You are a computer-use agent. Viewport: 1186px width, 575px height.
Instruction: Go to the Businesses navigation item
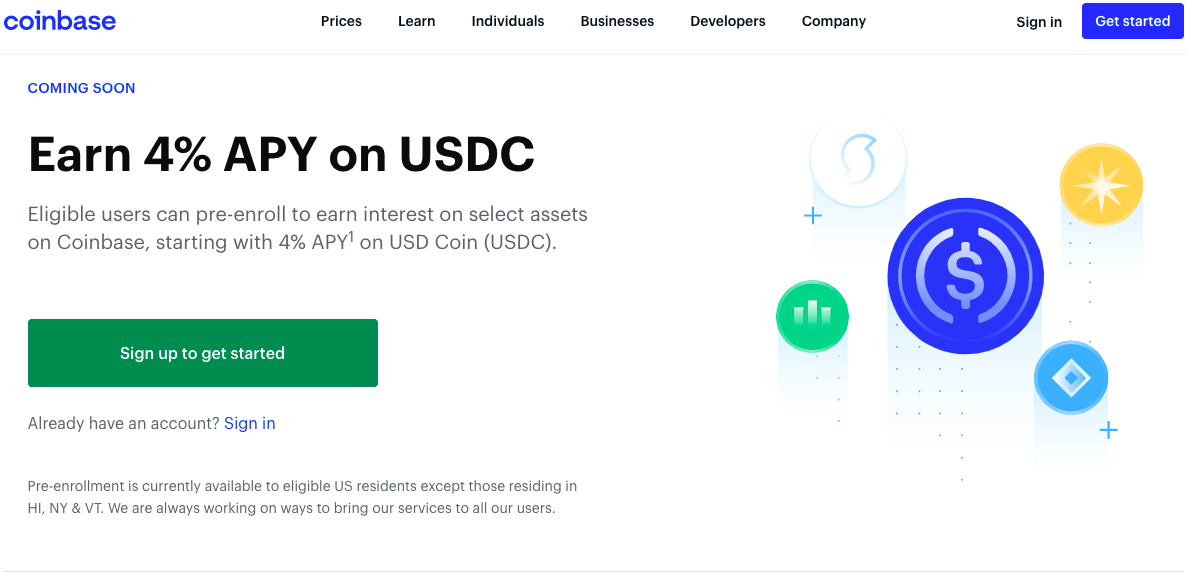[617, 21]
